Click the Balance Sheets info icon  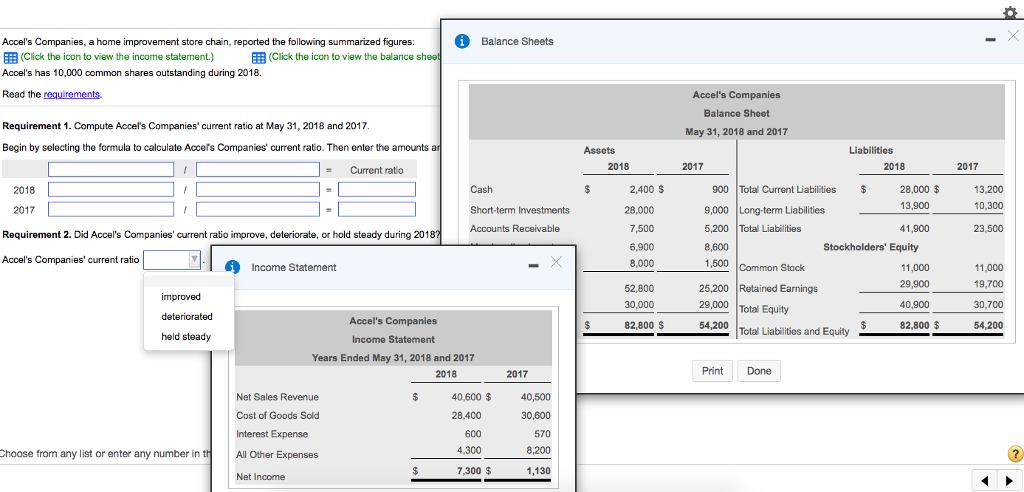point(462,41)
